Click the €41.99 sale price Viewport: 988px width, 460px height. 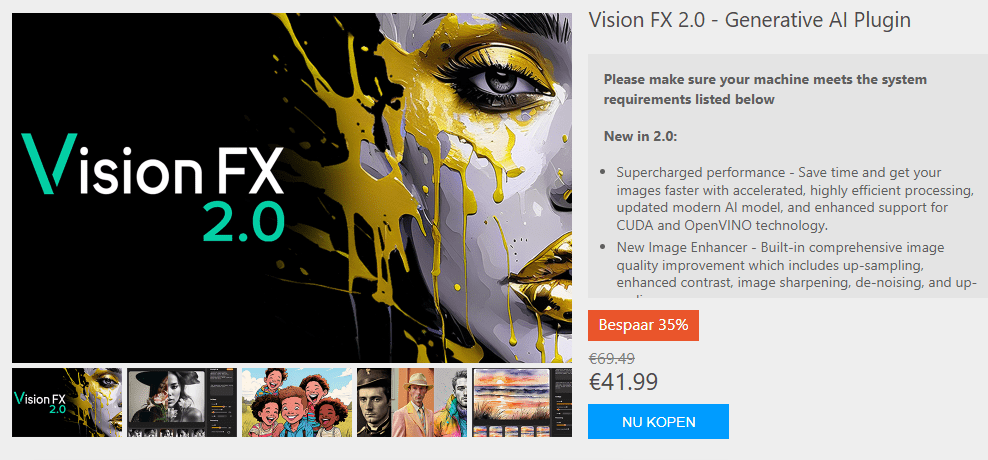click(623, 382)
